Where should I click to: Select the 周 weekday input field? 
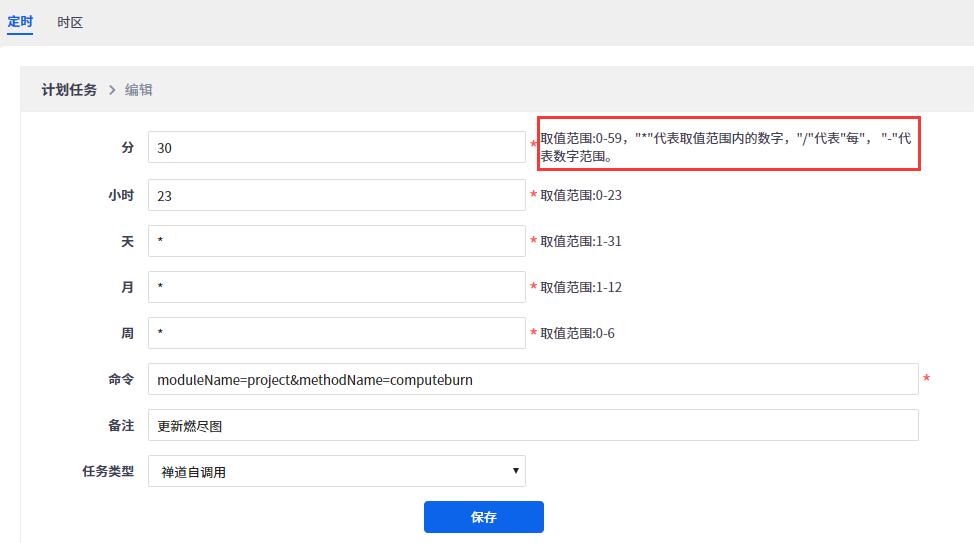(337, 333)
